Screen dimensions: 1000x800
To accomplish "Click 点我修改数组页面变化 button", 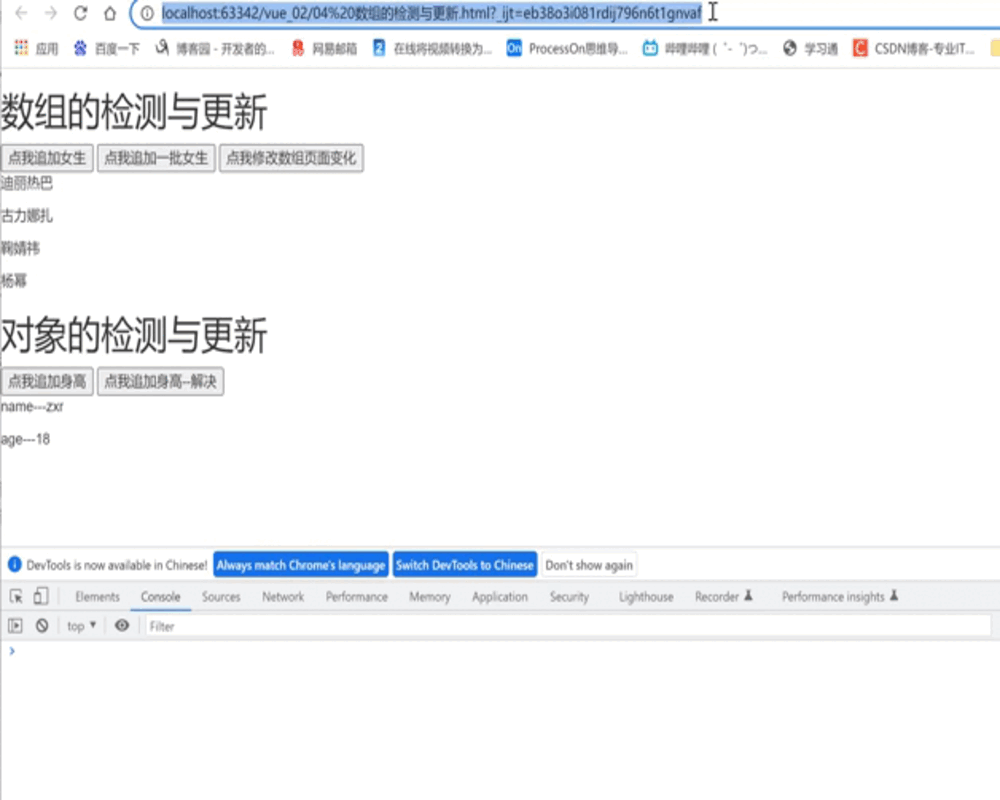I will point(291,158).
